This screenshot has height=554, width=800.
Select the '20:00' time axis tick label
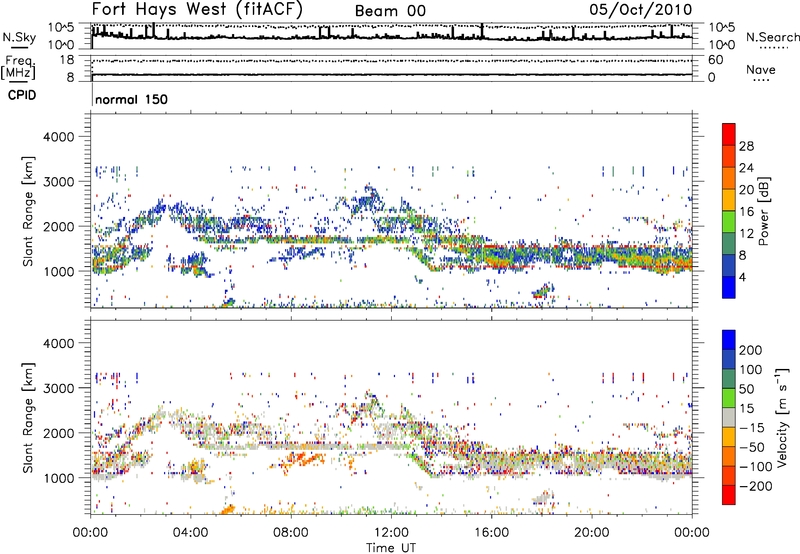[591, 533]
